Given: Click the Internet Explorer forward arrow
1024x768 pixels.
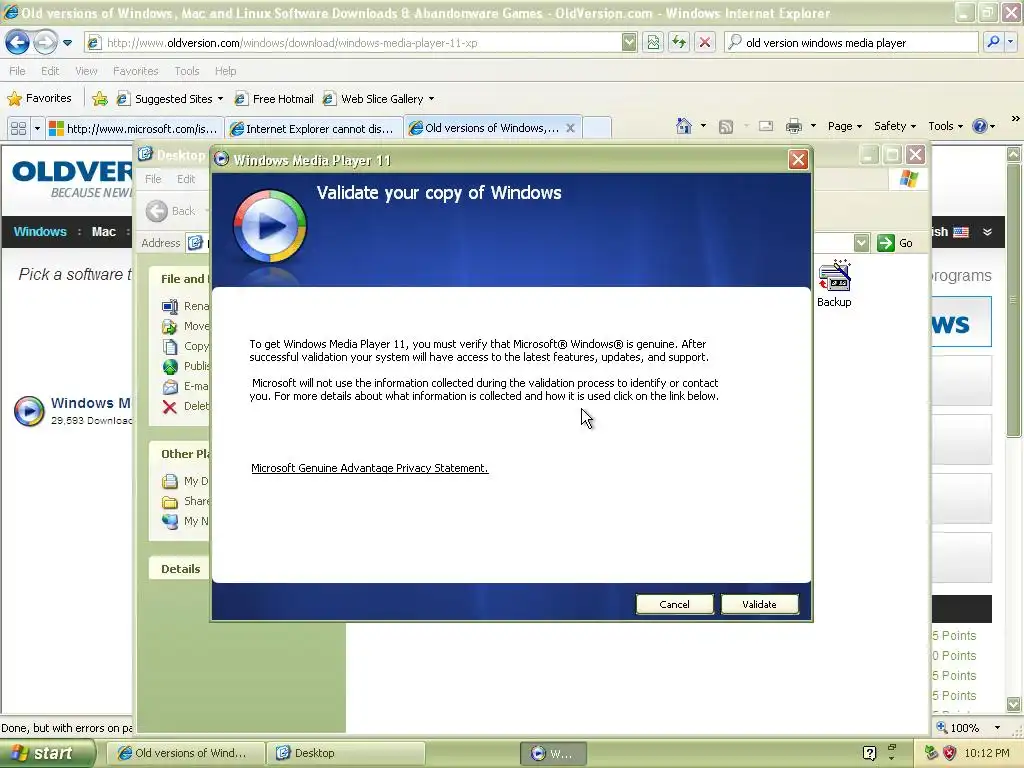Looking at the screenshot, I should 45,43.
